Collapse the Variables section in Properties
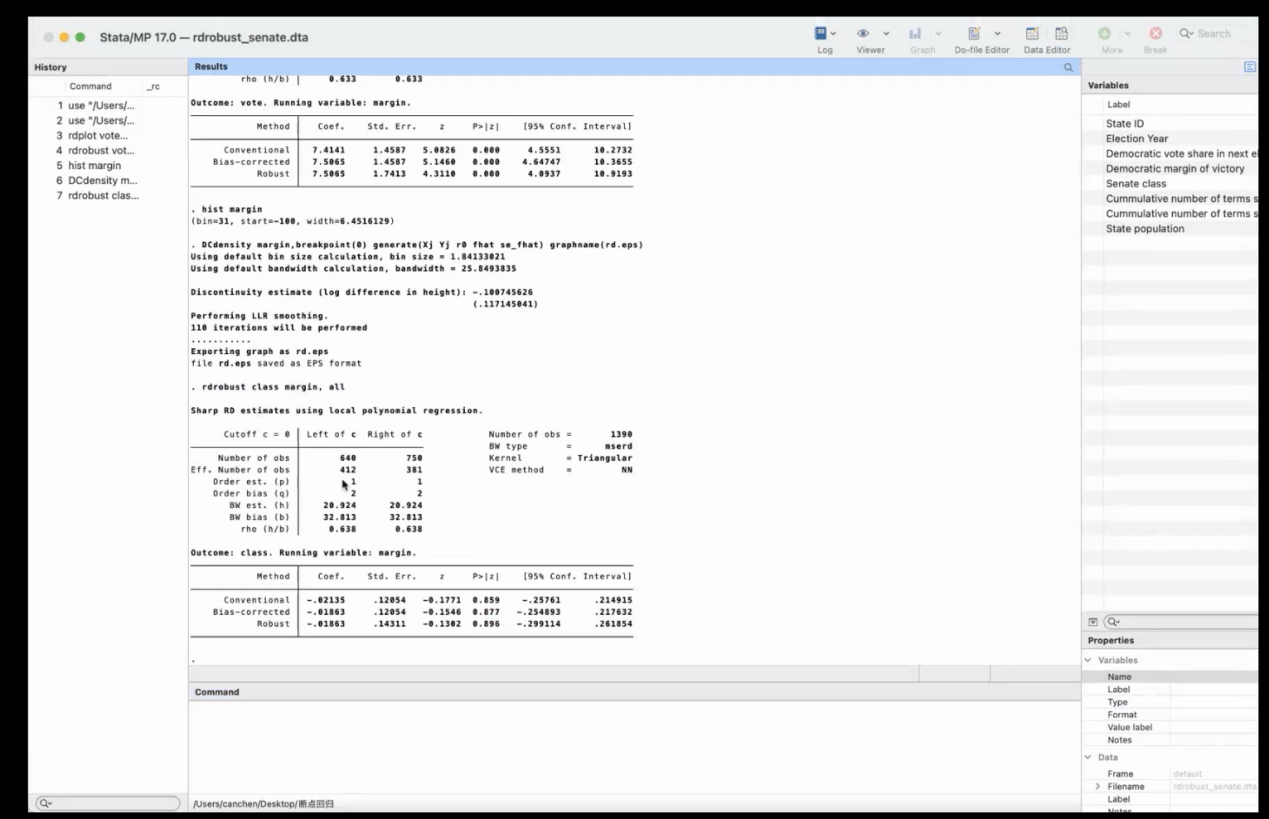The height and width of the screenshot is (819, 1269). 1088,660
